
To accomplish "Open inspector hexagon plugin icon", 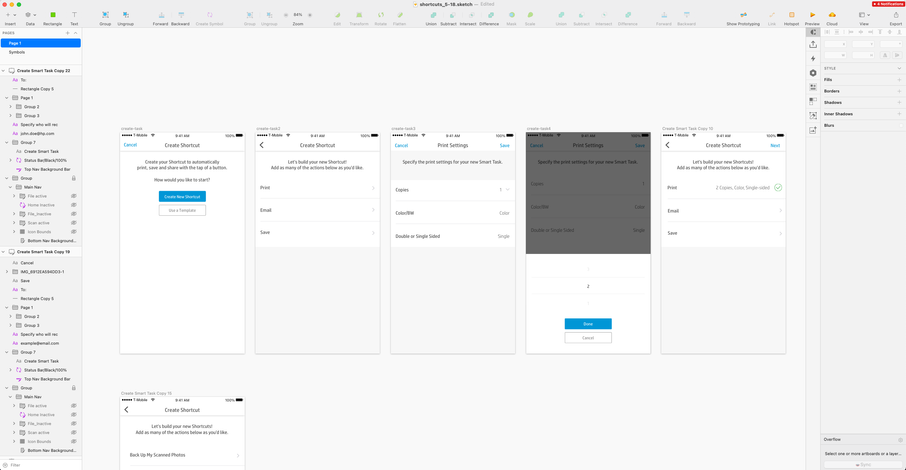I will tap(813, 73).
